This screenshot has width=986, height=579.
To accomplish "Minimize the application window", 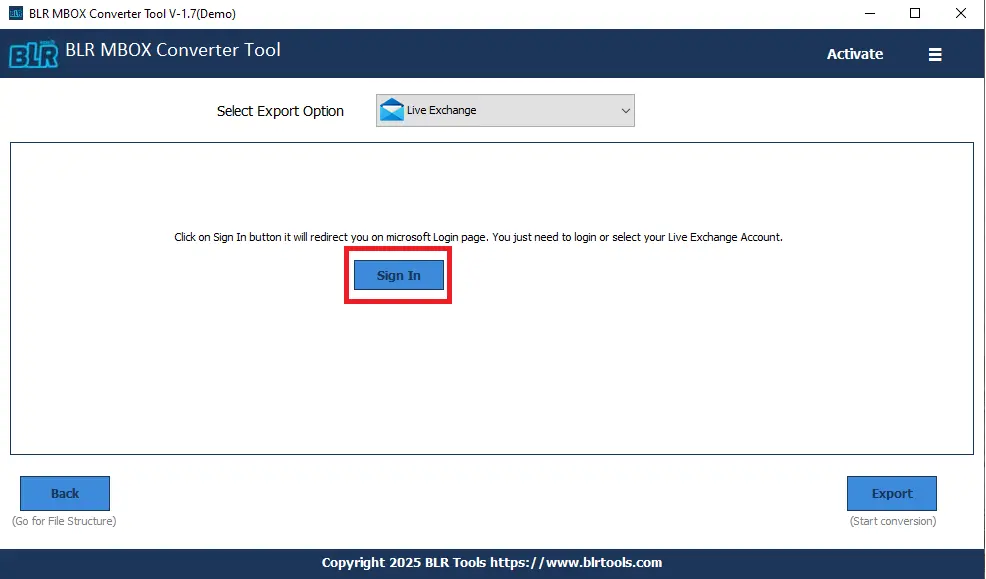I will [x=869, y=13].
